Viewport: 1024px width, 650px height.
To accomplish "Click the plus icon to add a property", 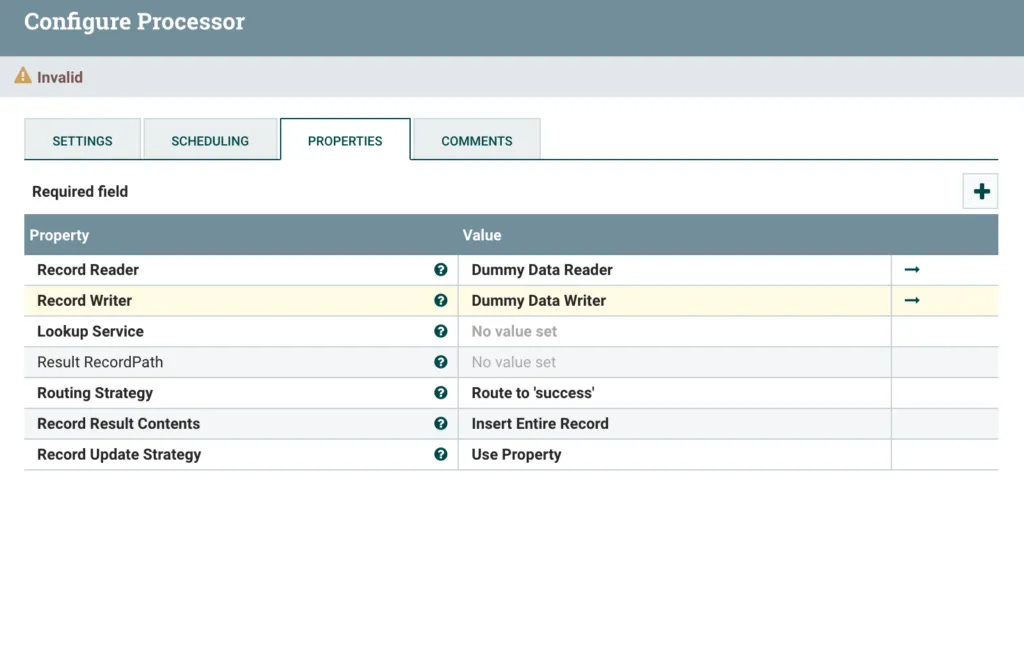I will [981, 190].
